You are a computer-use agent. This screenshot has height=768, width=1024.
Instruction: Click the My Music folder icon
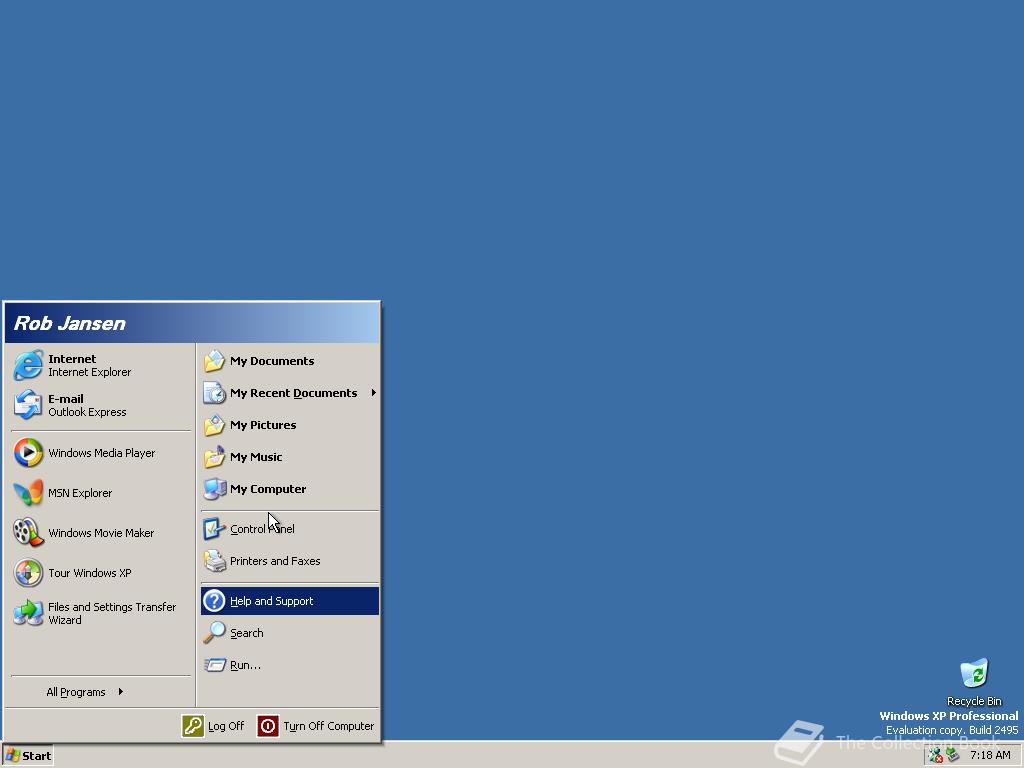(214, 457)
